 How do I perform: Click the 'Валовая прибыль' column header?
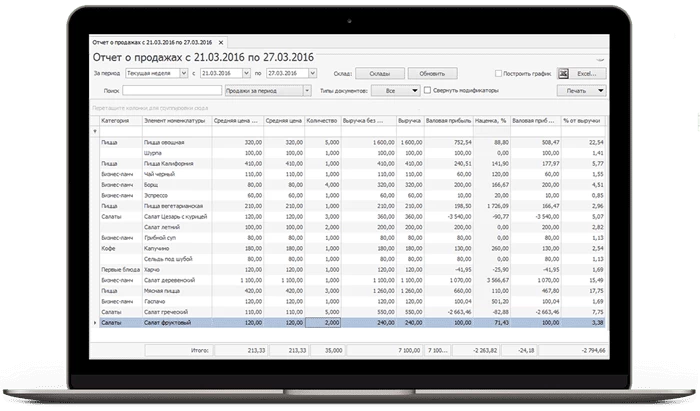449,120
